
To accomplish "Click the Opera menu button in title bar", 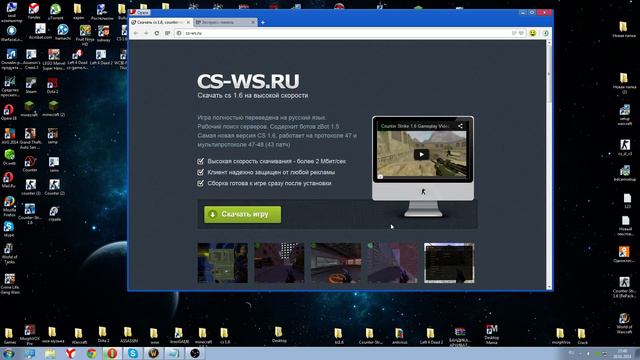I will tap(140, 12).
